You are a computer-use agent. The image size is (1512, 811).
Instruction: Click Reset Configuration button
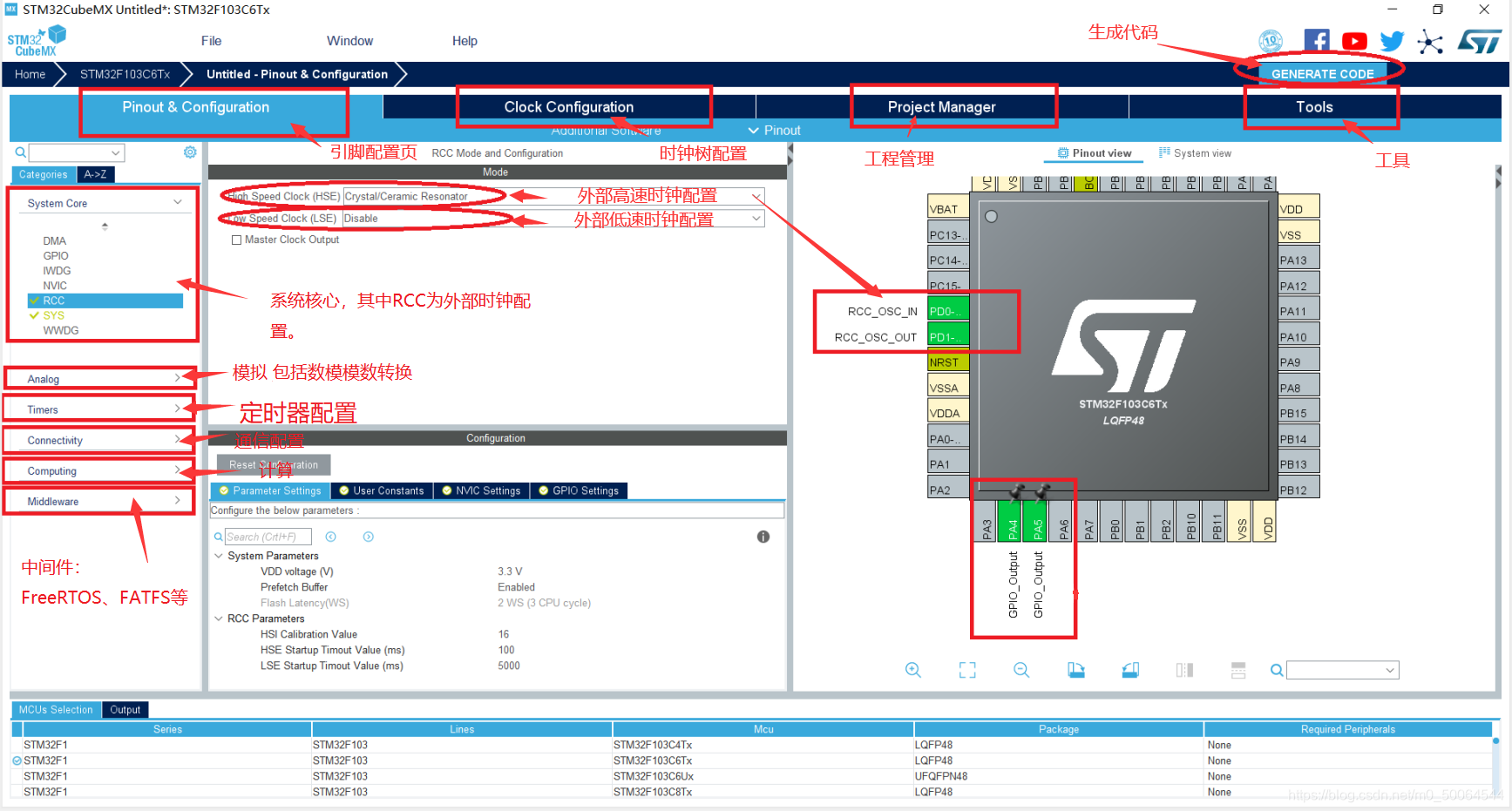274,465
